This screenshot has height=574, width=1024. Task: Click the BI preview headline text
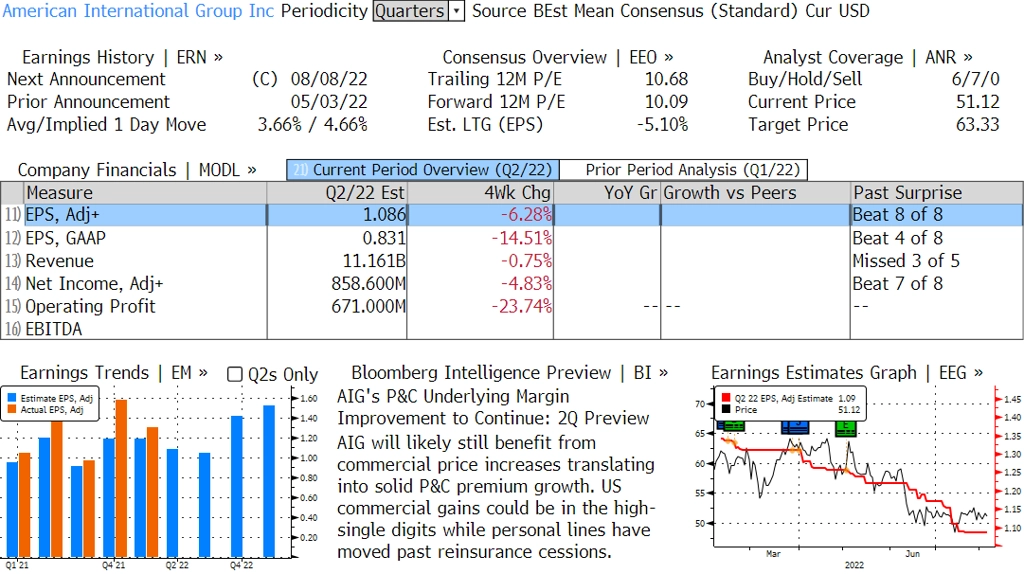(493, 407)
